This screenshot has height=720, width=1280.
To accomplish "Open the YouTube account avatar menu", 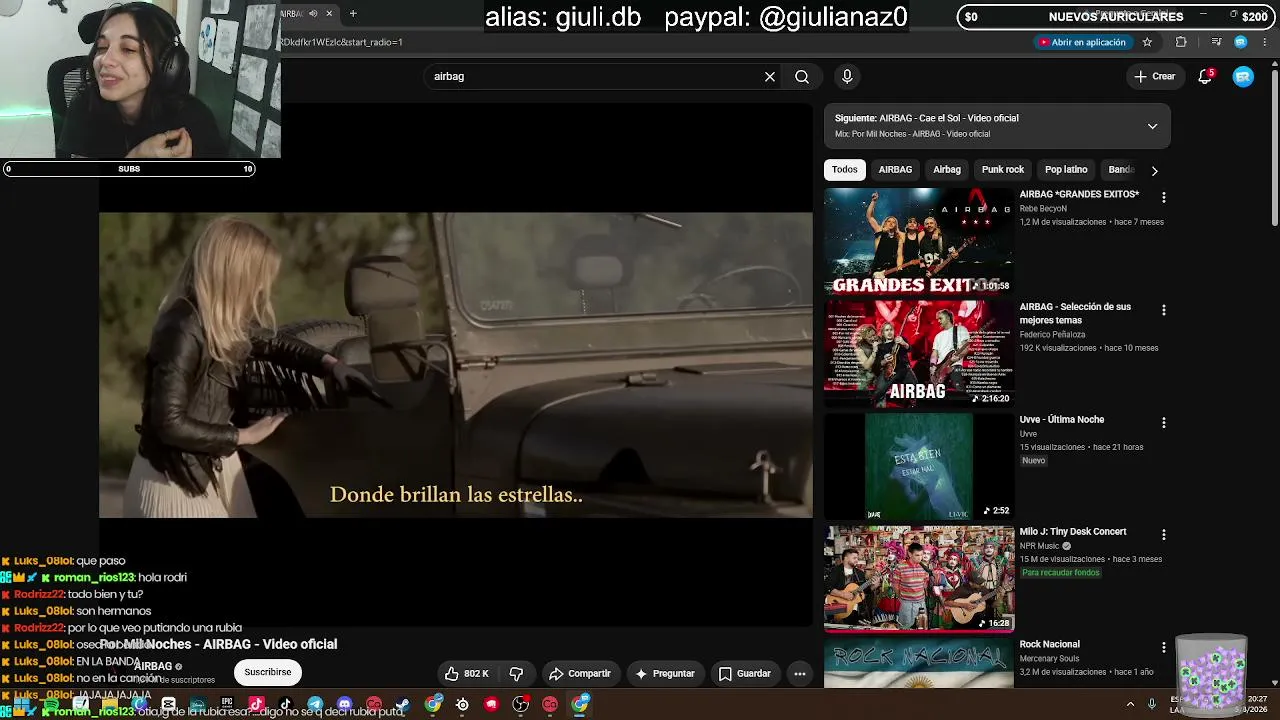I will pyautogui.click(x=1243, y=76).
